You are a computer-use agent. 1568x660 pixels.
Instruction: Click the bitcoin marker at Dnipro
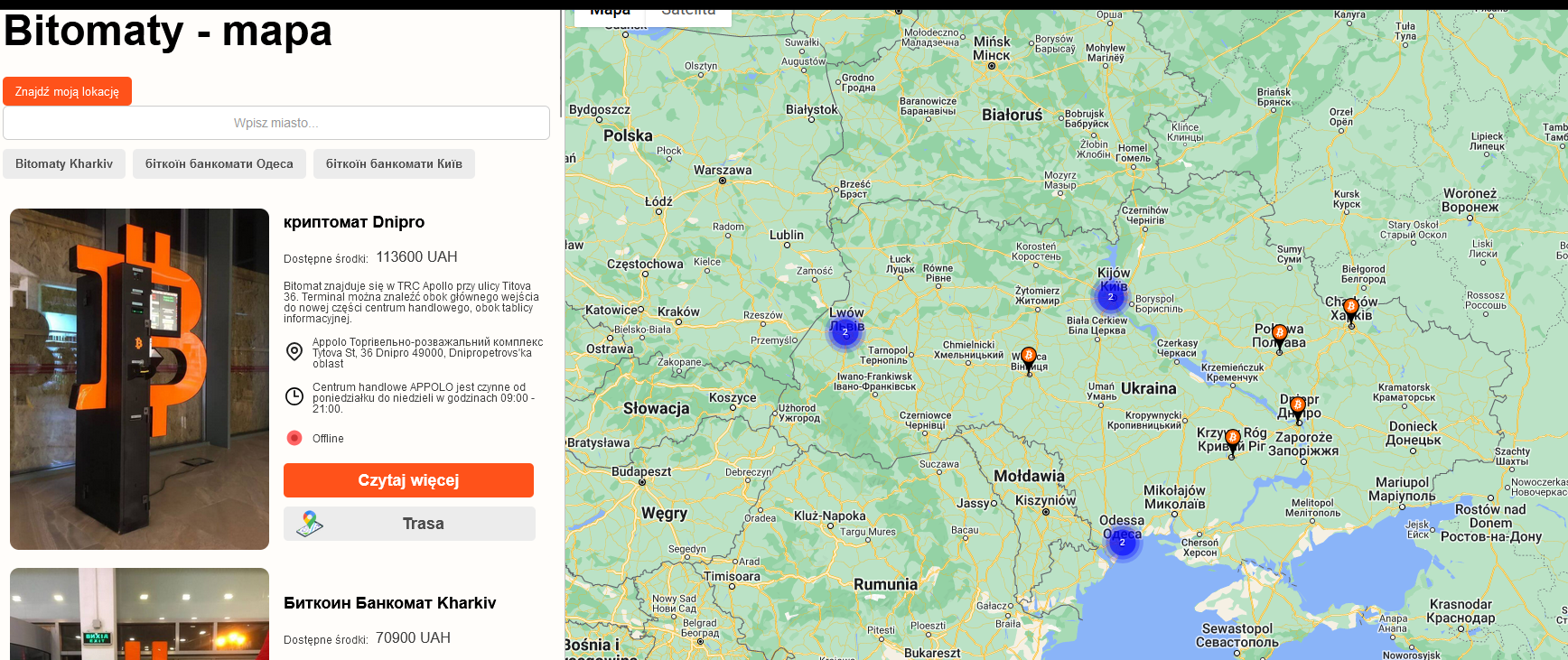(x=1298, y=410)
